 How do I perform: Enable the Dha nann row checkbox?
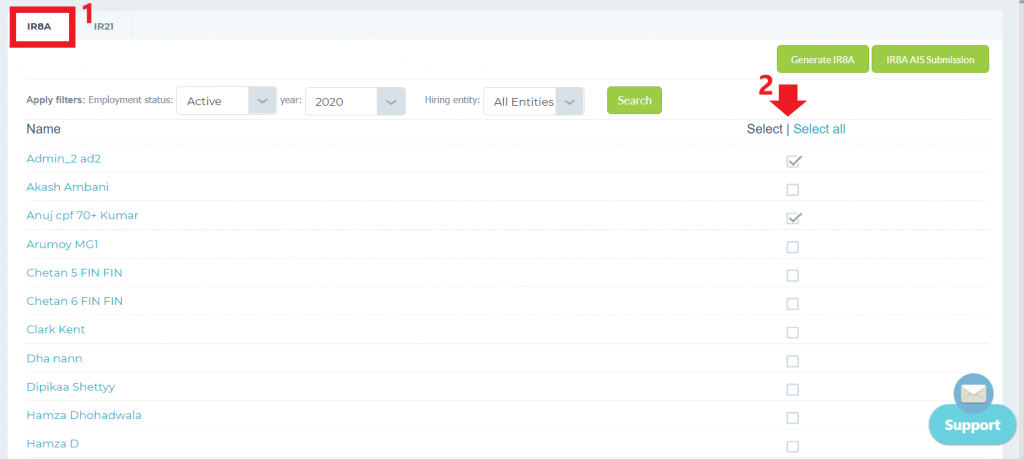793,361
